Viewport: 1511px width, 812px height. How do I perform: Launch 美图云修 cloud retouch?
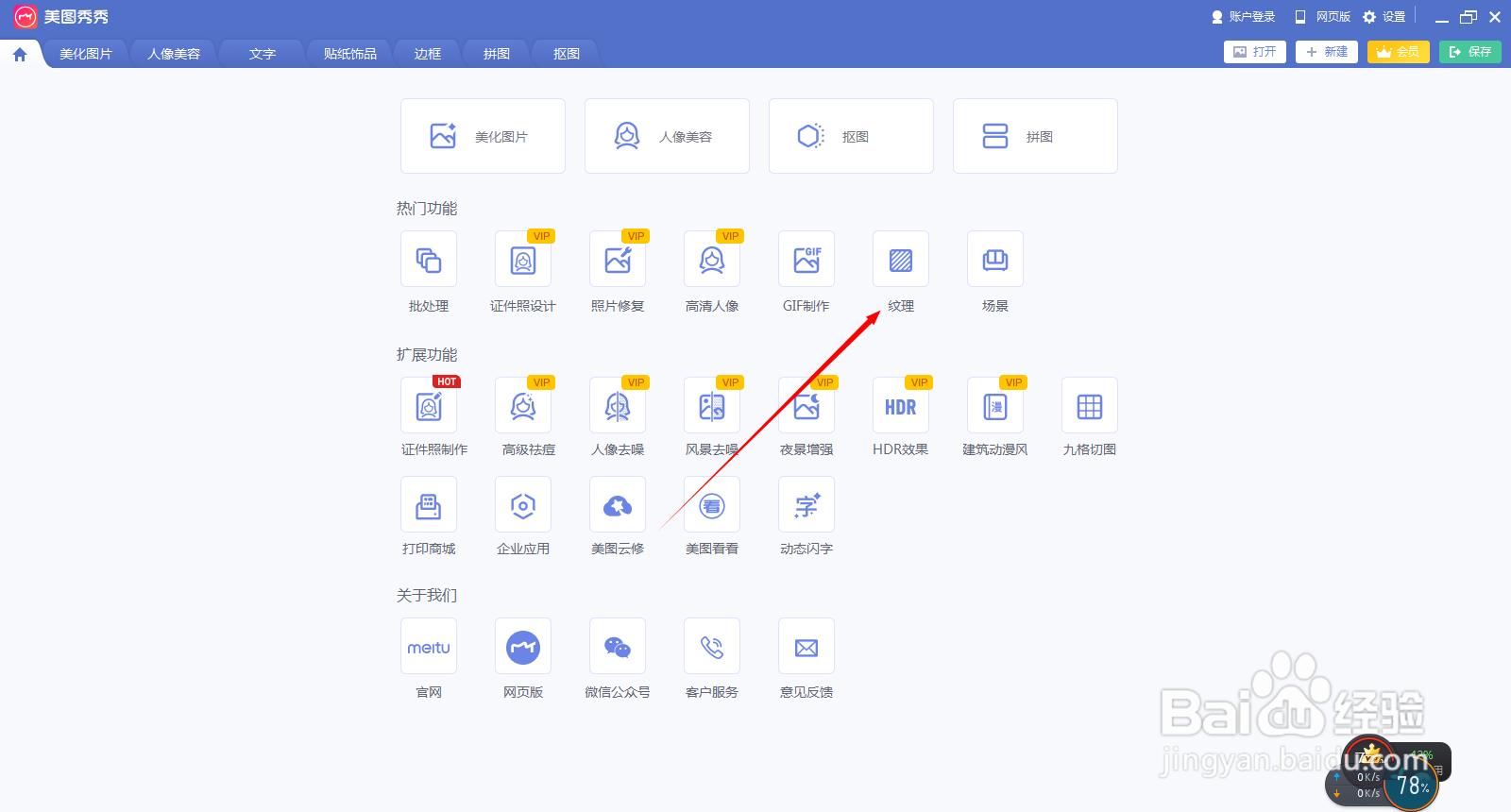pos(618,505)
